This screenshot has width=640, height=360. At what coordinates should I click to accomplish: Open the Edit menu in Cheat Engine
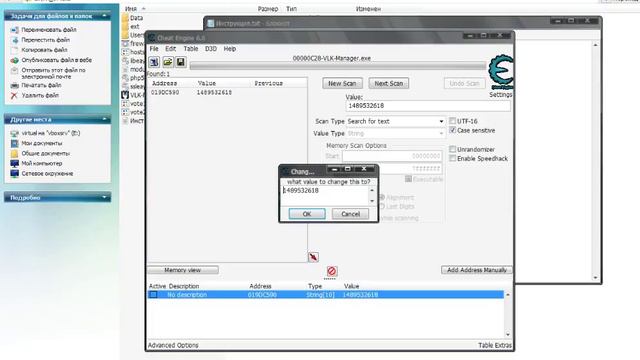(x=171, y=49)
